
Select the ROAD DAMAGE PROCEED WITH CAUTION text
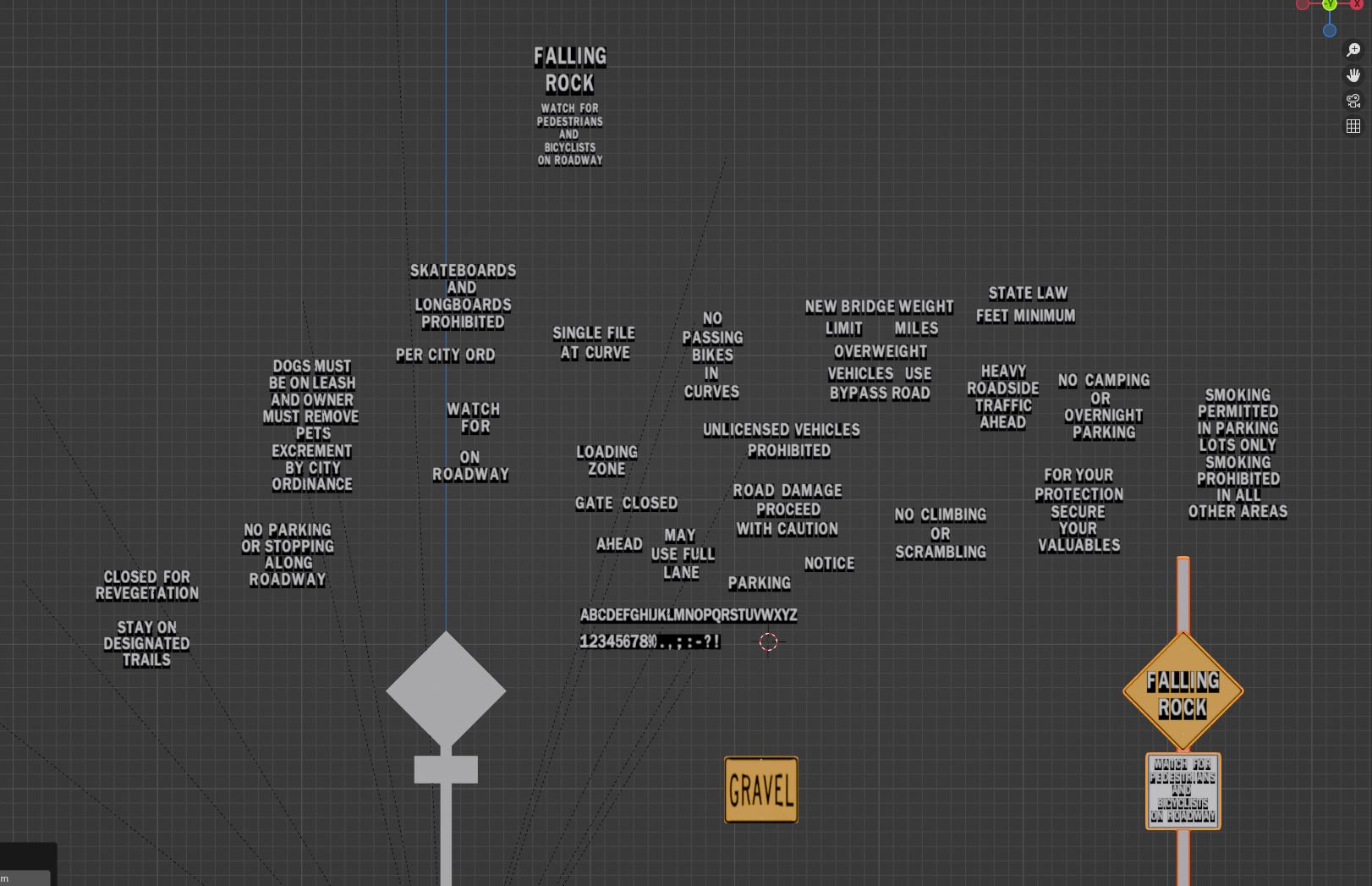point(787,509)
